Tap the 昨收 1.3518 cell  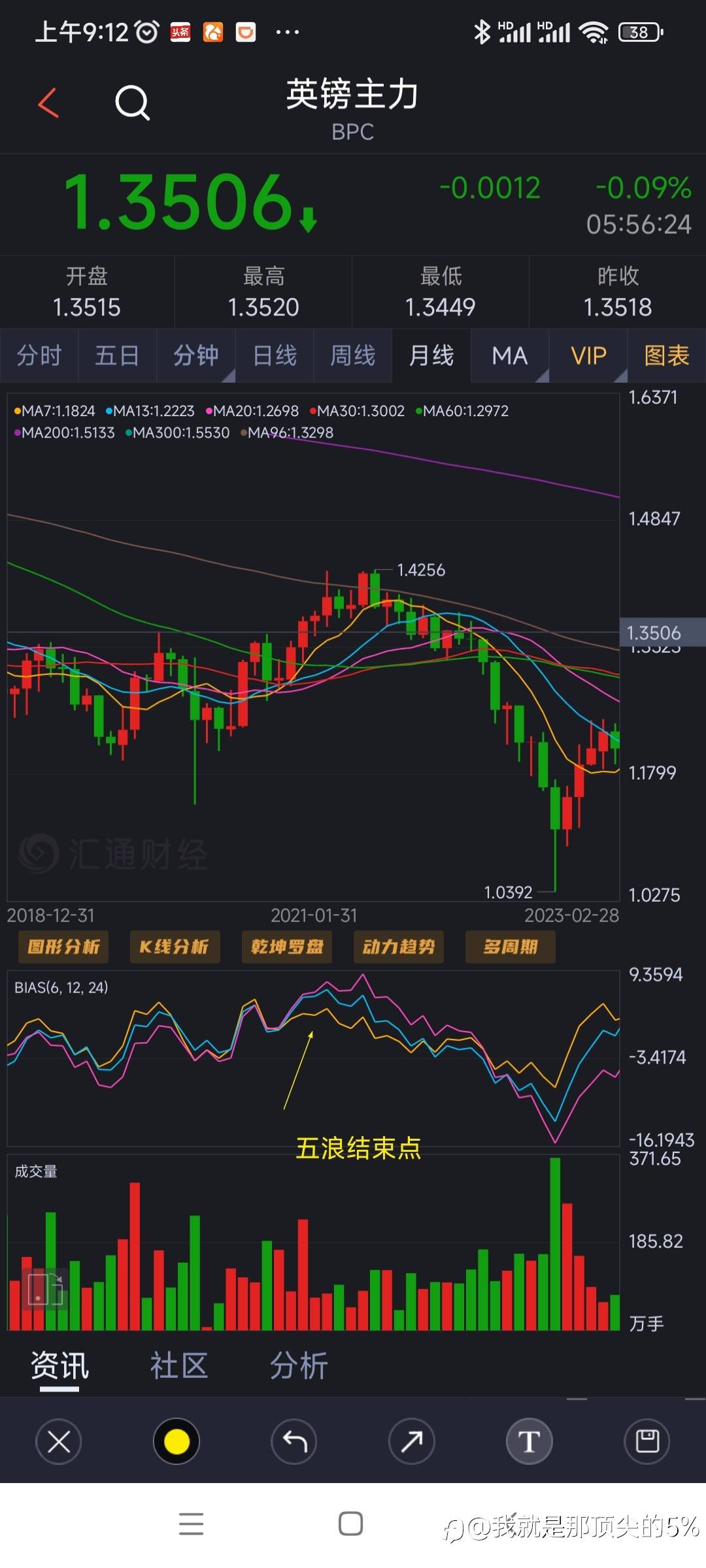[x=618, y=292]
